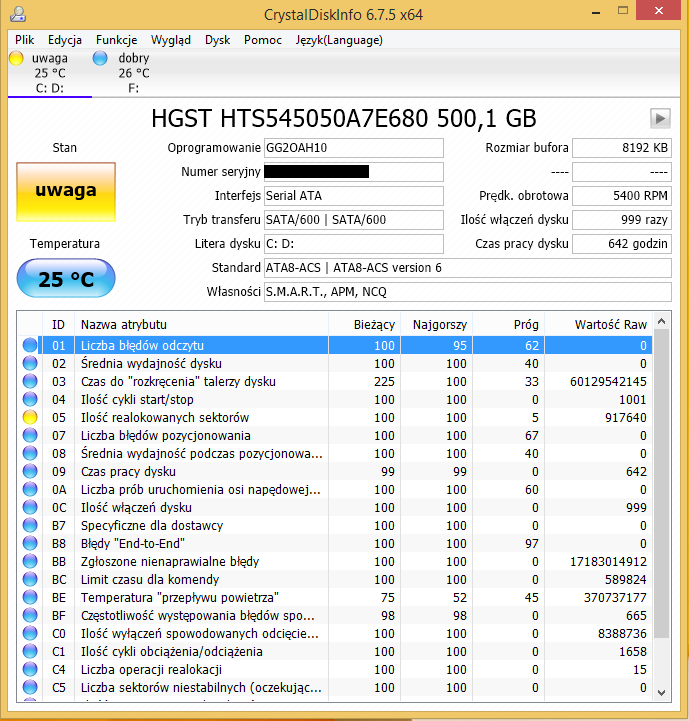
Task: Open the Dysk menu
Action: [x=218, y=40]
